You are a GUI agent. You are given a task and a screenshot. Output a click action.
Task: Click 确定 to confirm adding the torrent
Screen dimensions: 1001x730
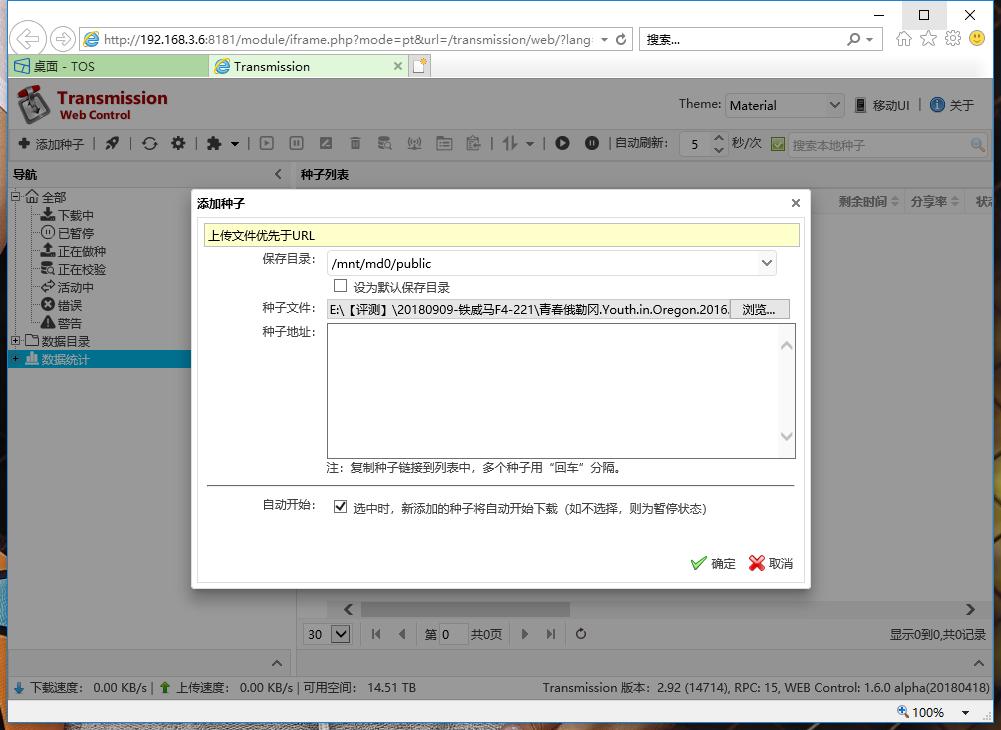[x=713, y=563]
